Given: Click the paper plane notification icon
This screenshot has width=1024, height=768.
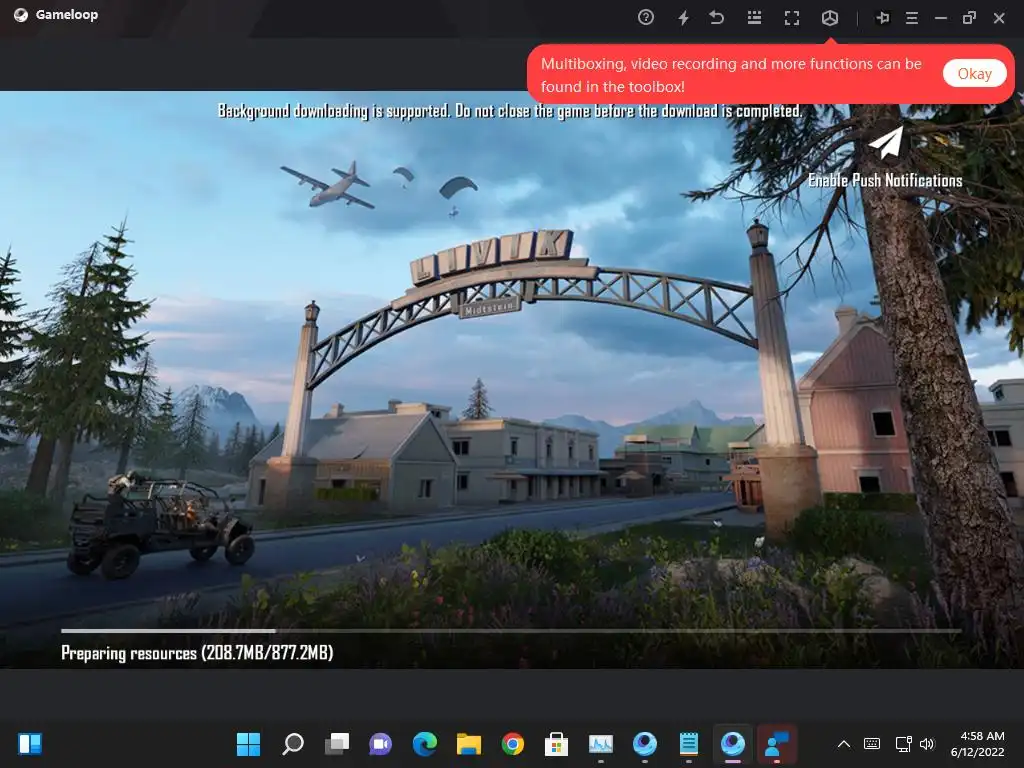Looking at the screenshot, I should [886, 142].
